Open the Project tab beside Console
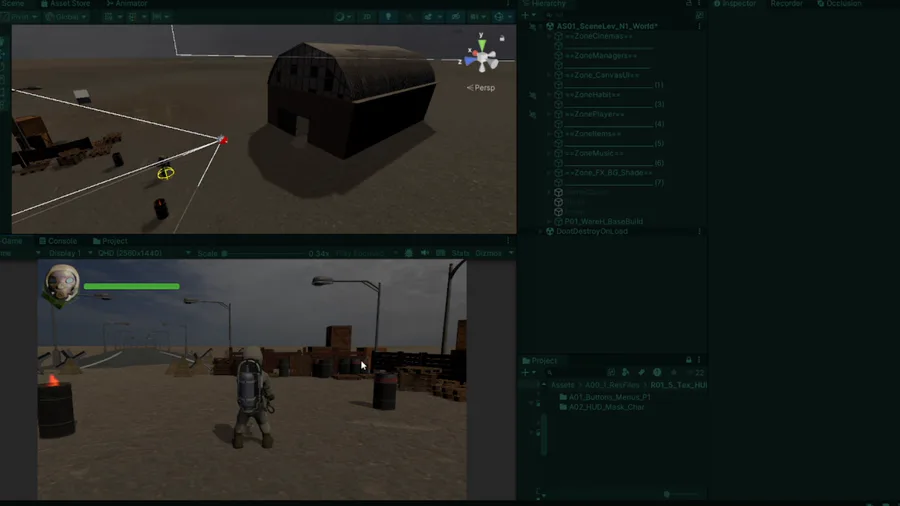Image resolution: width=900 pixels, height=506 pixels. coord(110,241)
